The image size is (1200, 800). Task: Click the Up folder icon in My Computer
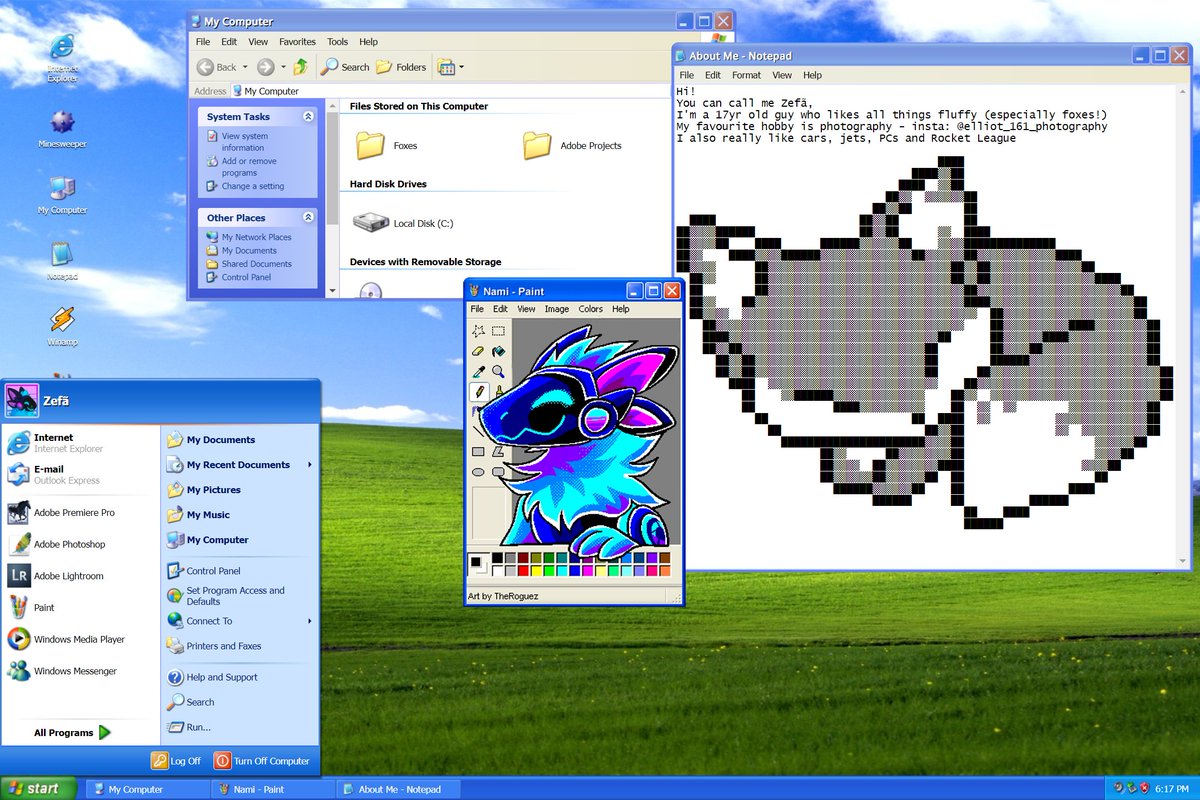pos(300,67)
